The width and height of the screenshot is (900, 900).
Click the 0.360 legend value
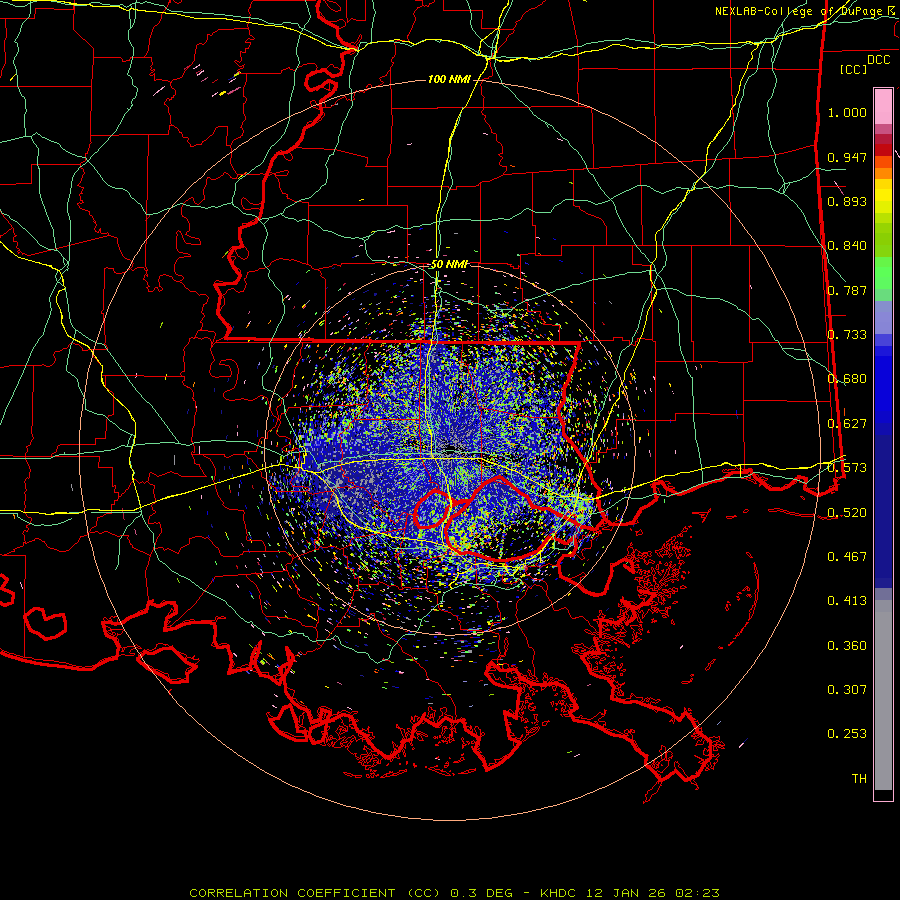[847, 646]
